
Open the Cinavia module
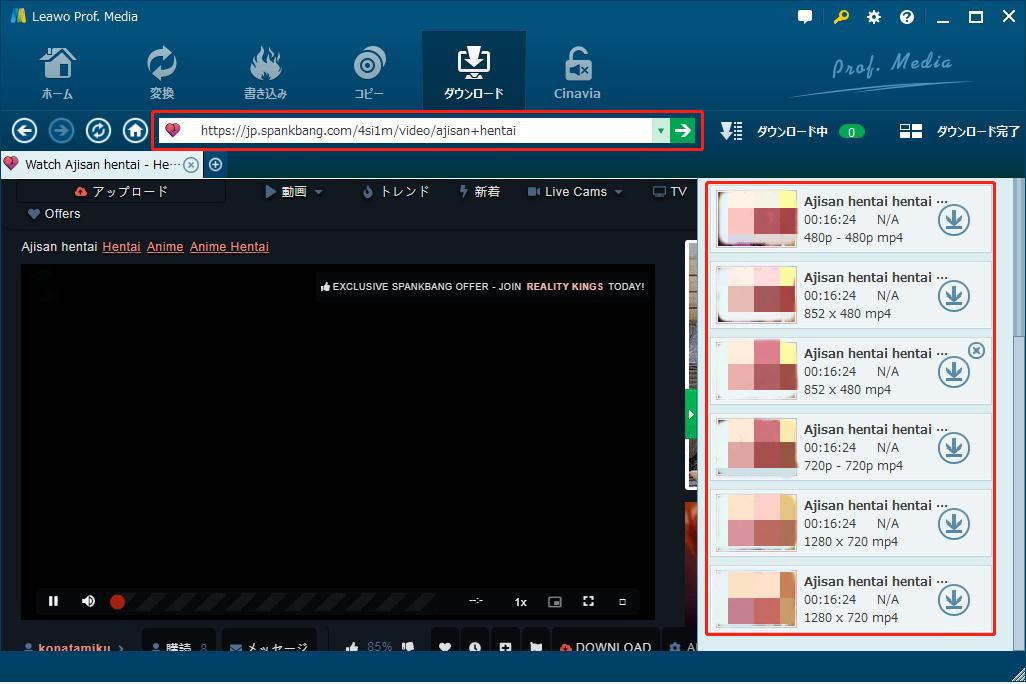(577, 73)
